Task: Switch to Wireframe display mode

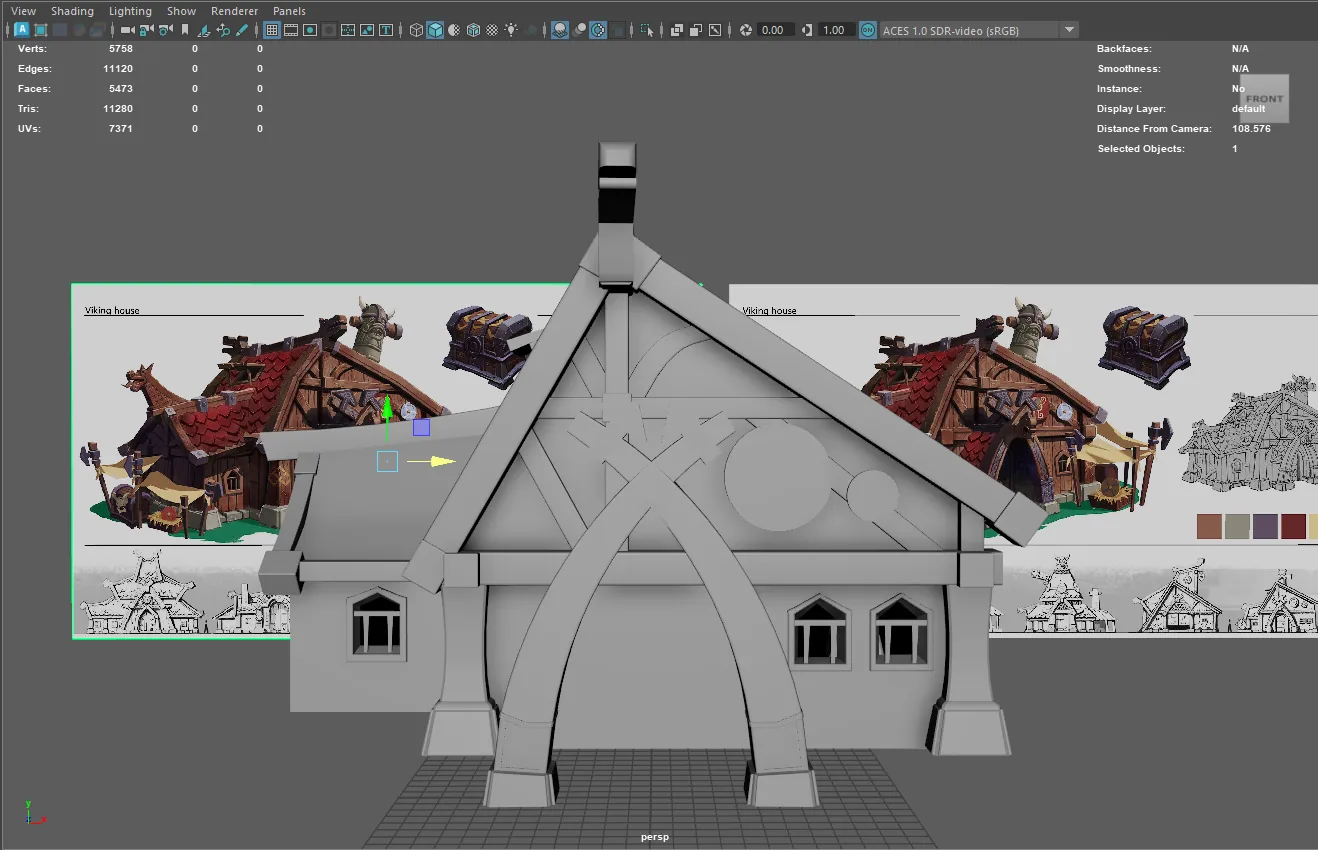Action: click(416, 30)
